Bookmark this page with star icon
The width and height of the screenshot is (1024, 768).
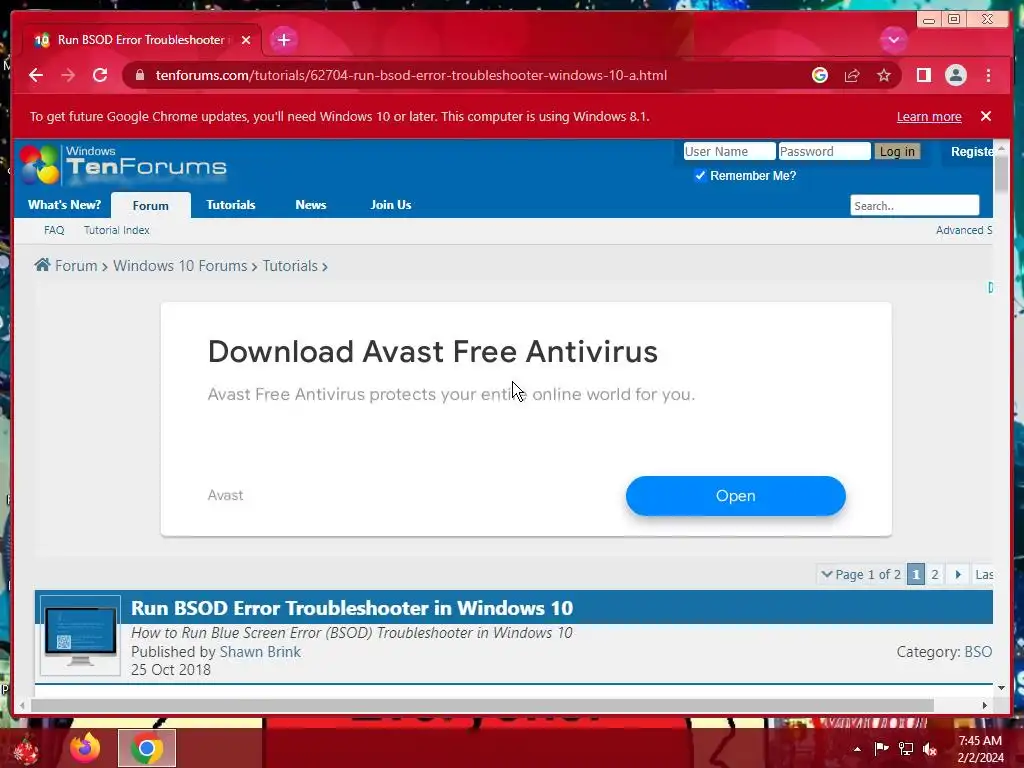884,75
